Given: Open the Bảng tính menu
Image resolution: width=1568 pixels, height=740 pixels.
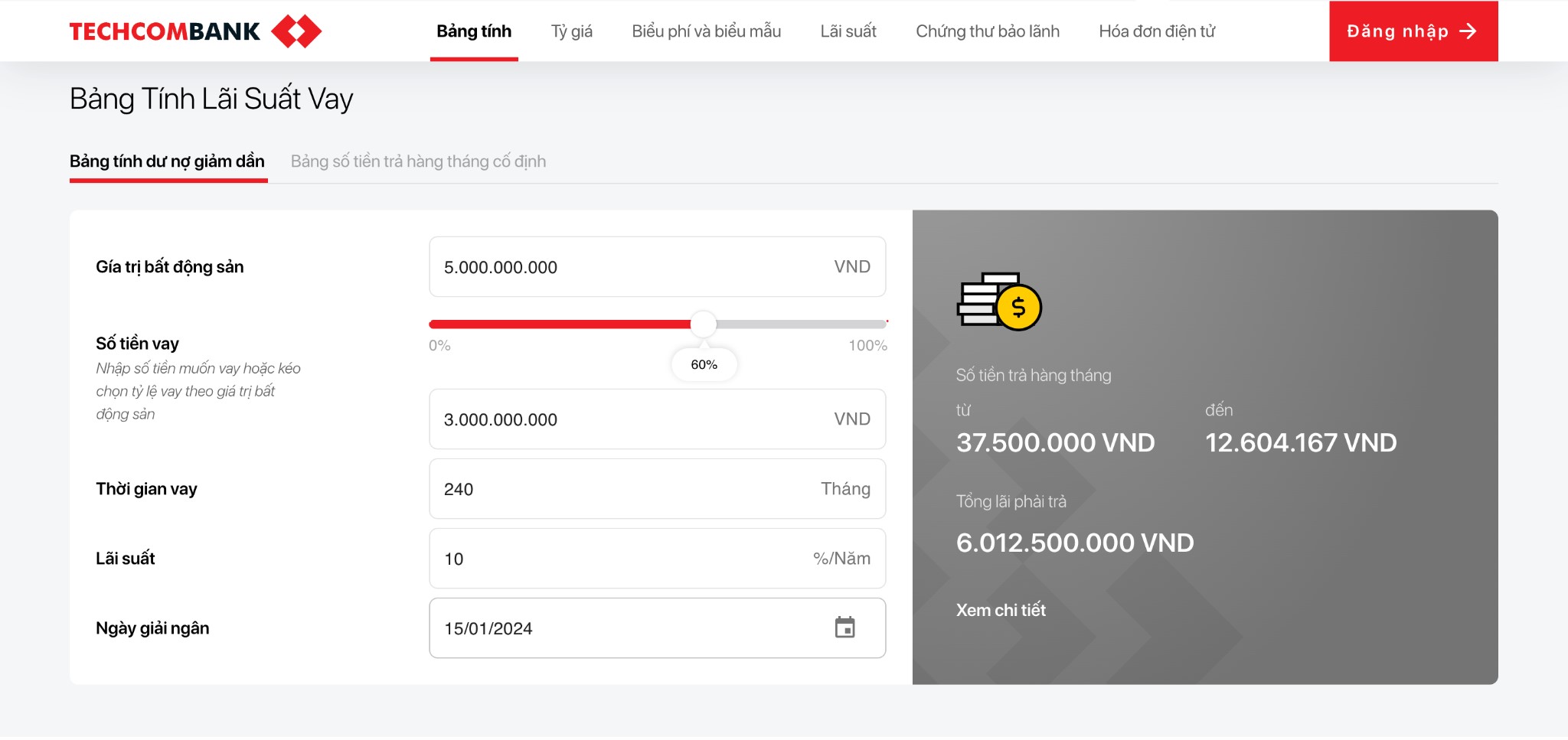Looking at the screenshot, I should [x=474, y=31].
